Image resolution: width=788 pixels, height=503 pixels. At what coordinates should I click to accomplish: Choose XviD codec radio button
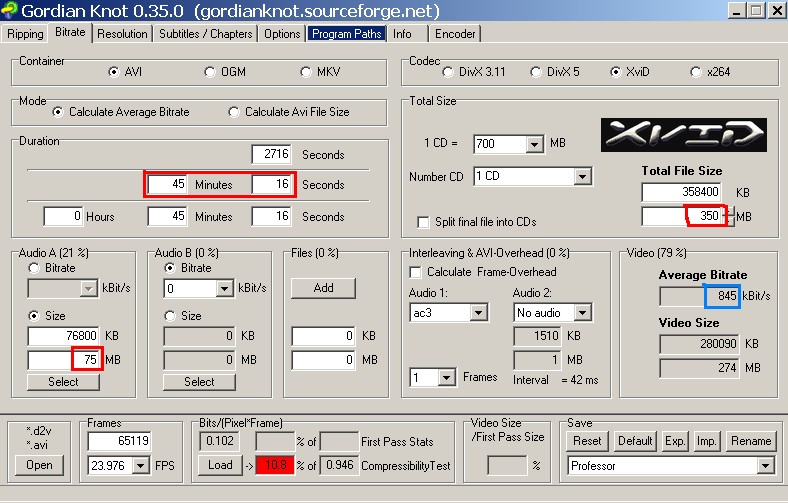pyautogui.click(x=616, y=72)
